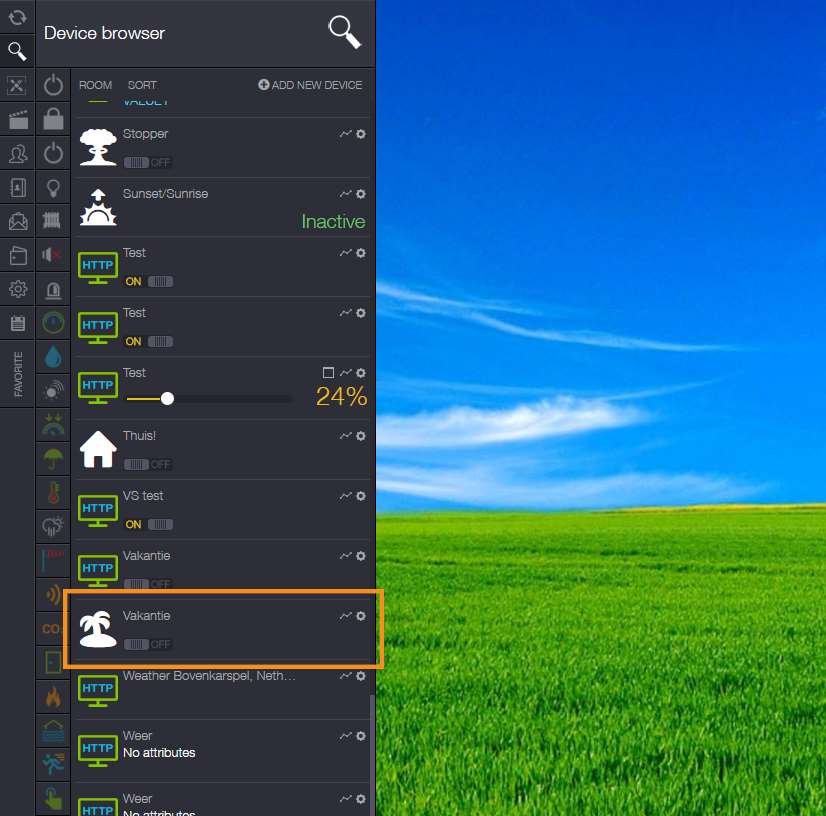Click the Stopper mushroom cloud icon

(98, 147)
